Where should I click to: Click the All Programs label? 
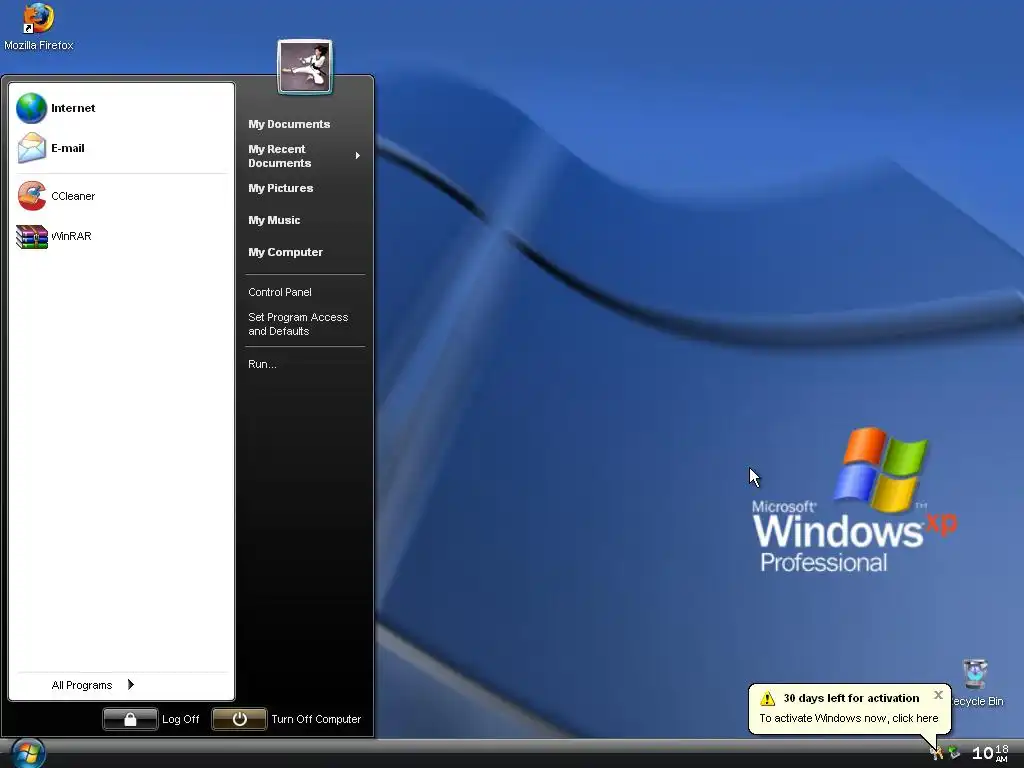tap(82, 685)
